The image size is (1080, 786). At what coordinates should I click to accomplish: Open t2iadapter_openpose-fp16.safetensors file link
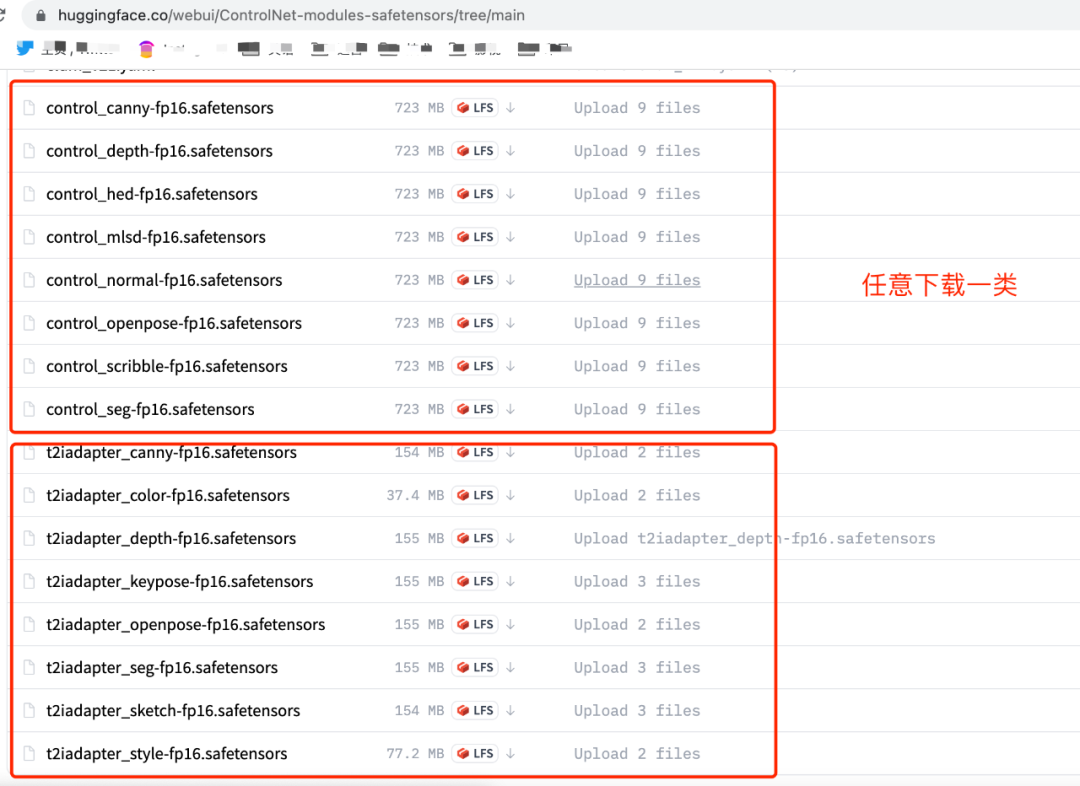coord(185,625)
